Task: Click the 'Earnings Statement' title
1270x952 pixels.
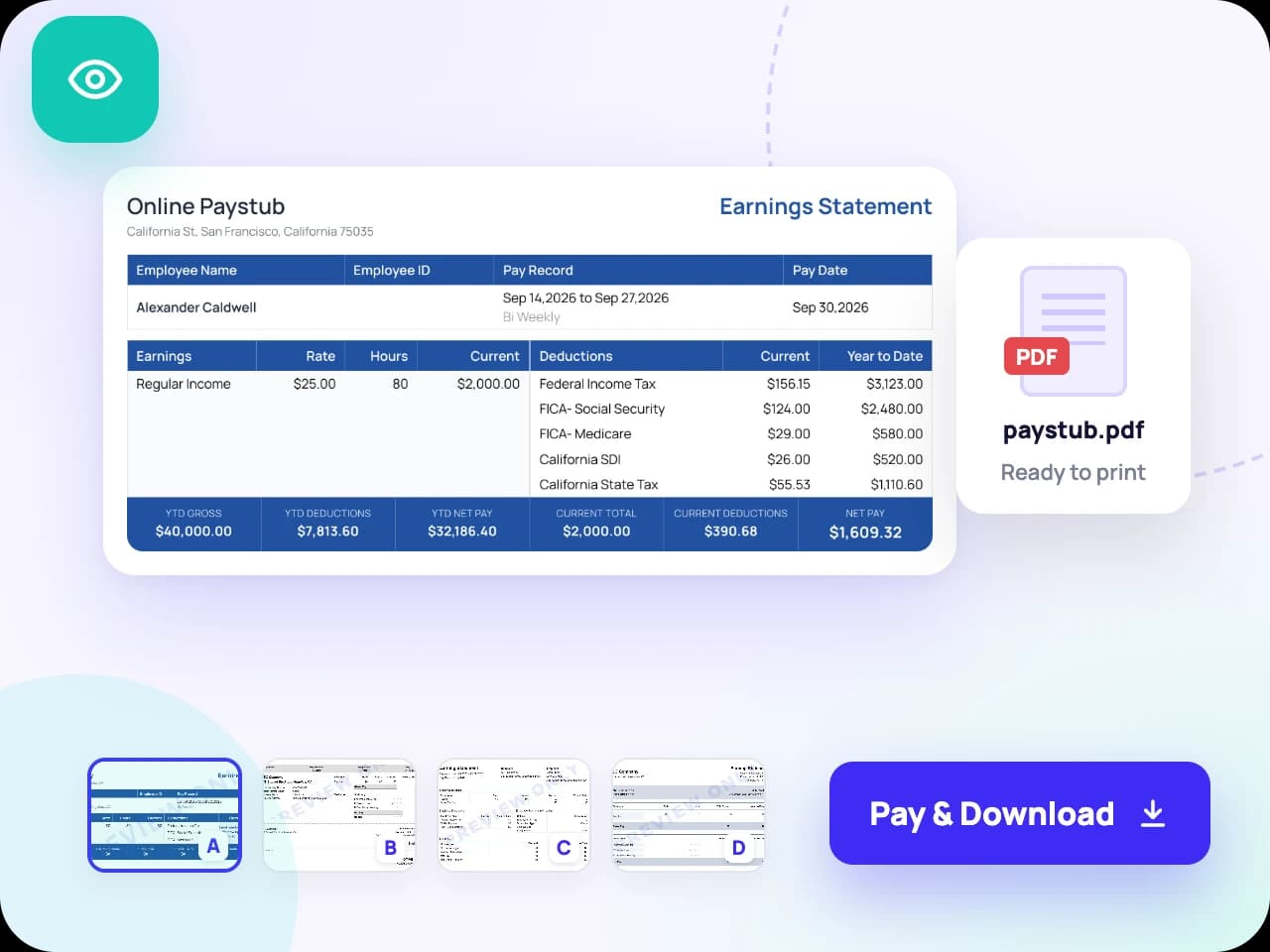Action: point(825,206)
